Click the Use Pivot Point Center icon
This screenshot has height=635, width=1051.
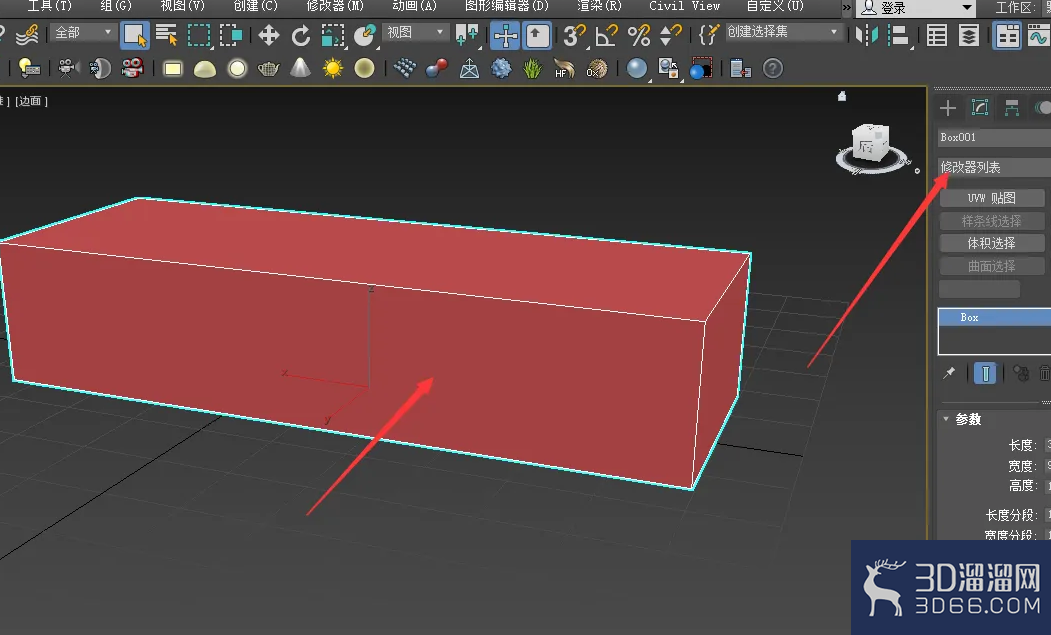(x=467, y=35)
